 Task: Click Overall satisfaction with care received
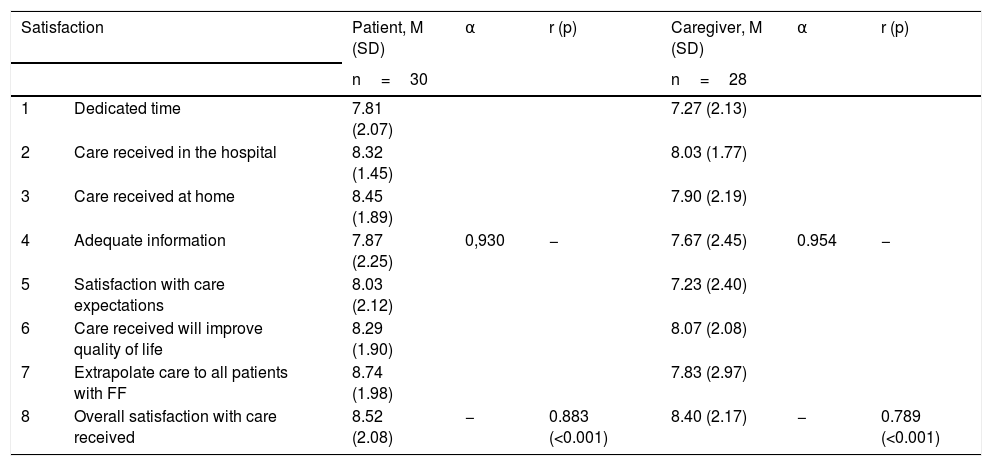[175, 425]
